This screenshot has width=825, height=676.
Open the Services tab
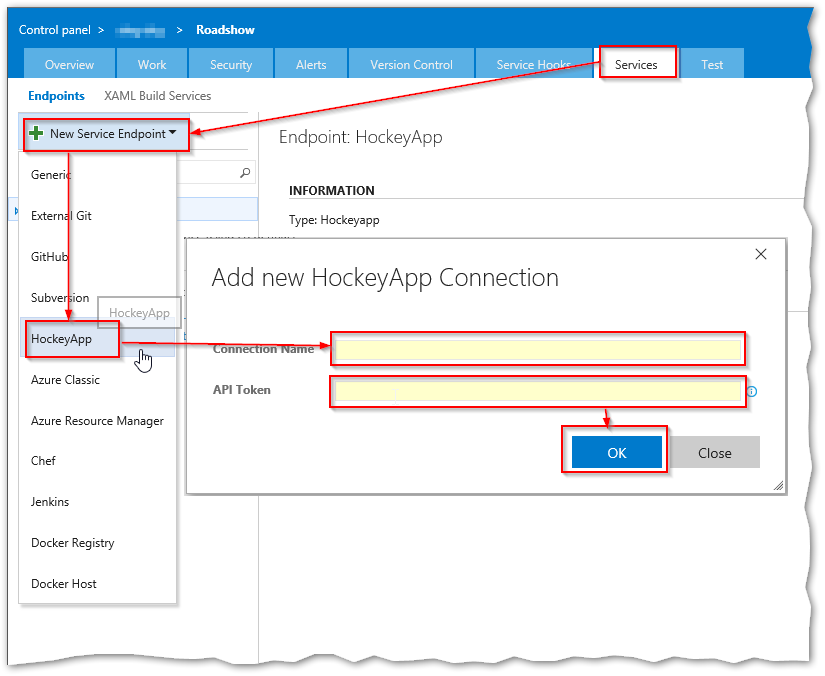636,64
